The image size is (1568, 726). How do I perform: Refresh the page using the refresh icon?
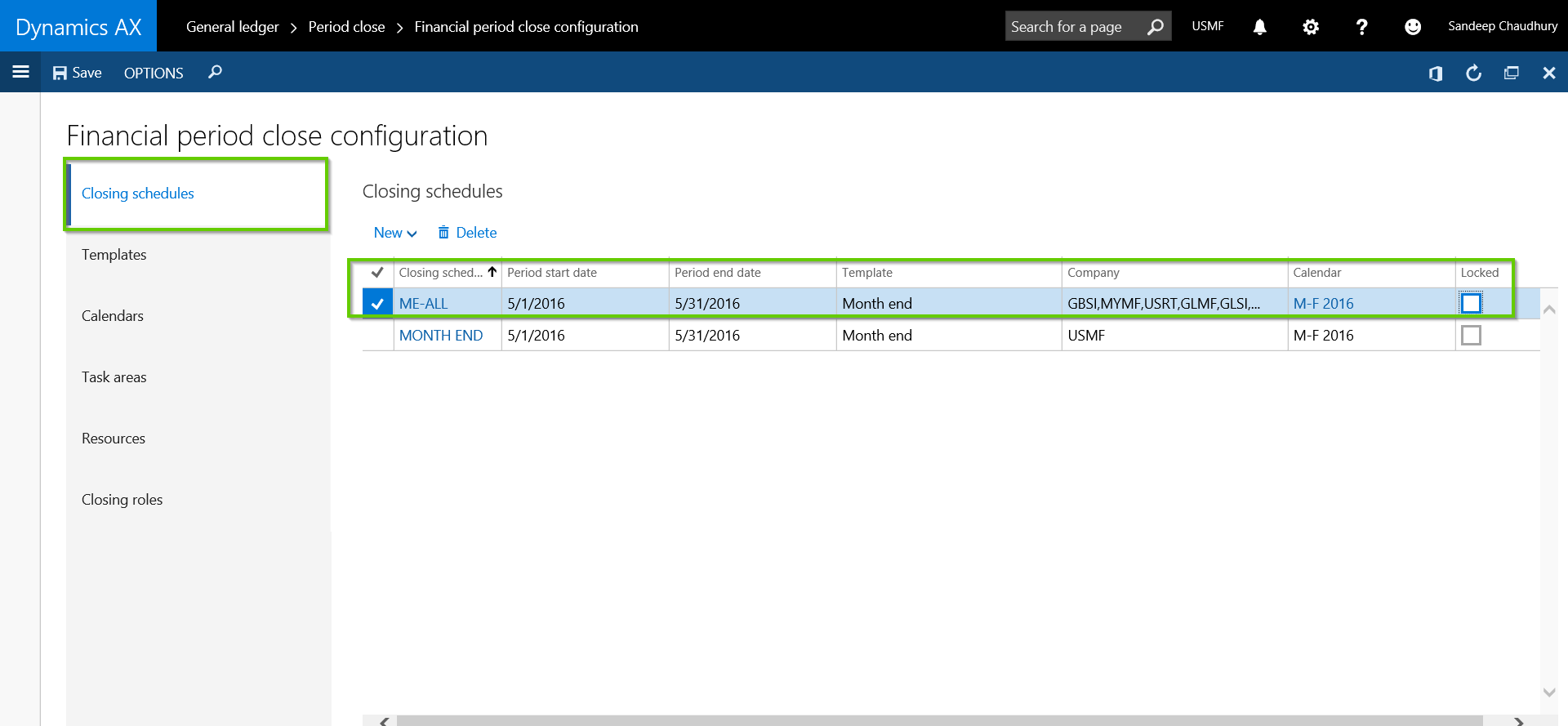point(1473,73)
